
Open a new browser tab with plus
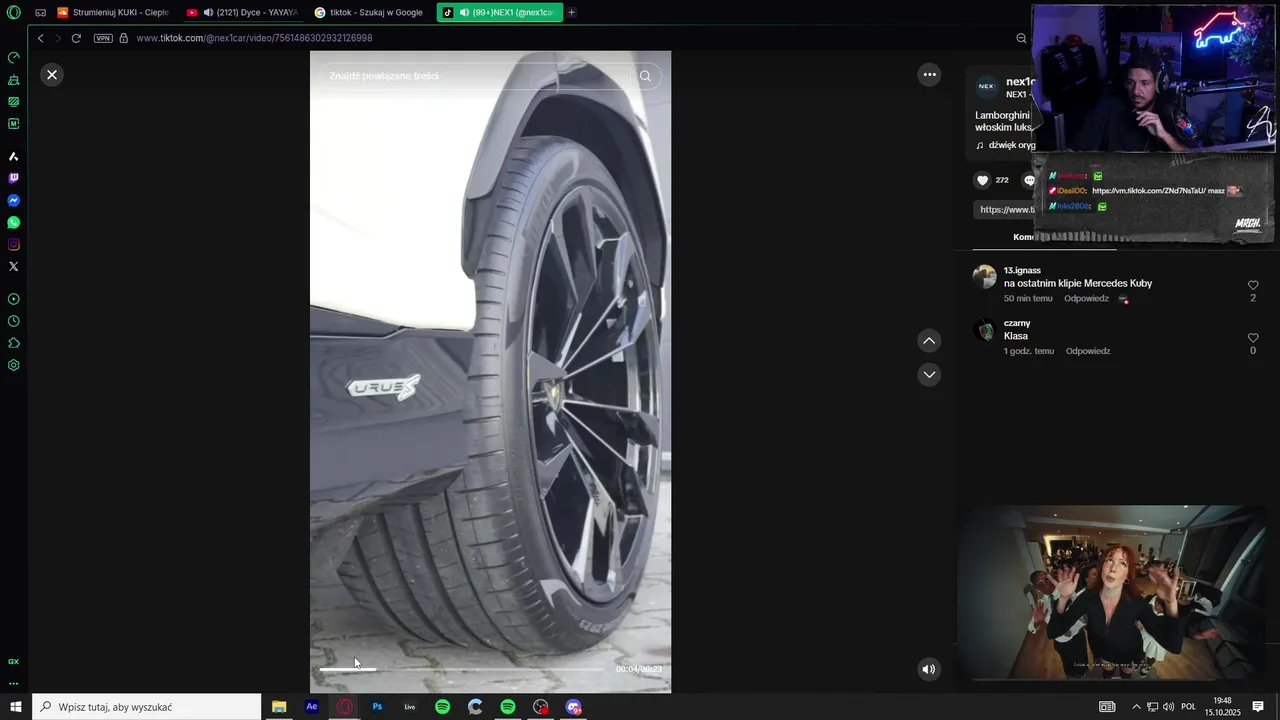(571, 13)
